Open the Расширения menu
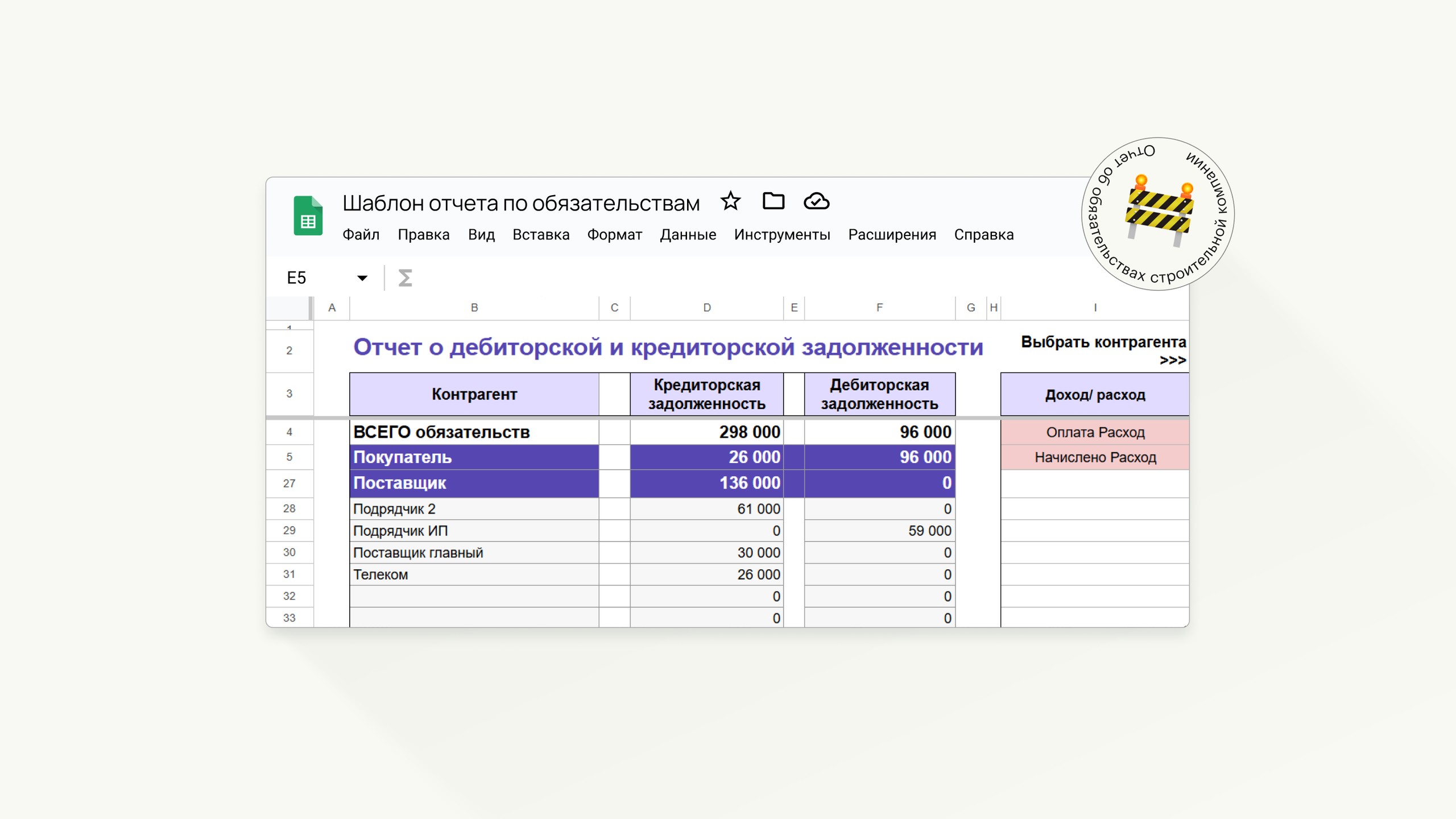The image size is (1456, 819). pyautogui.click(x=892, y=234)
